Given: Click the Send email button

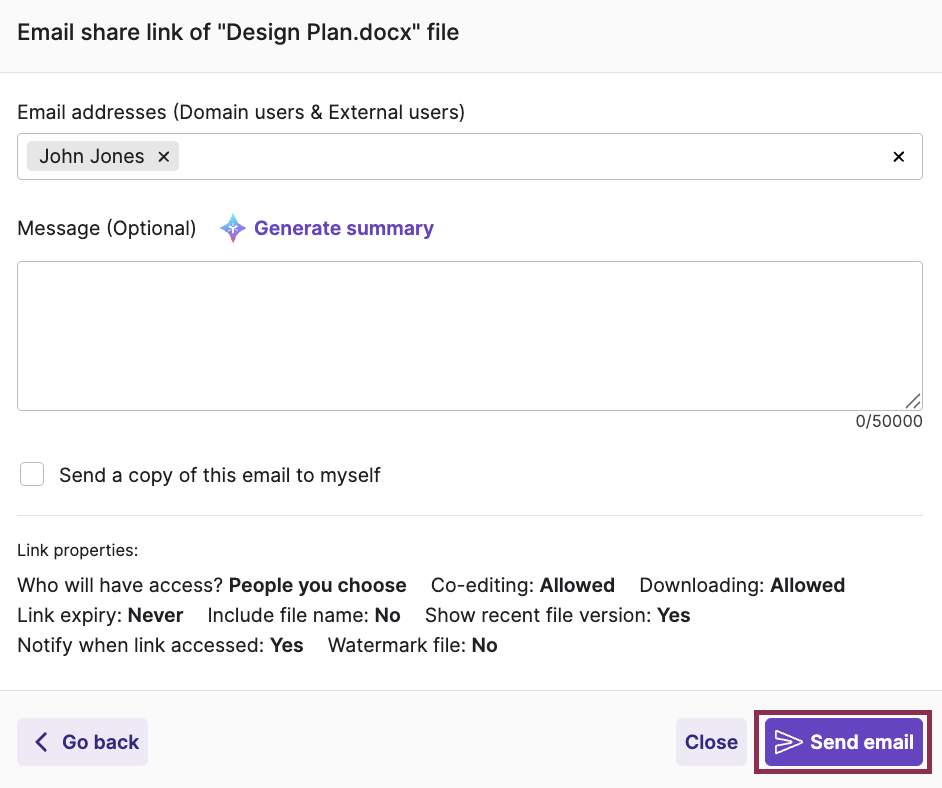Looking at the screenshot, I should (843, 742).
